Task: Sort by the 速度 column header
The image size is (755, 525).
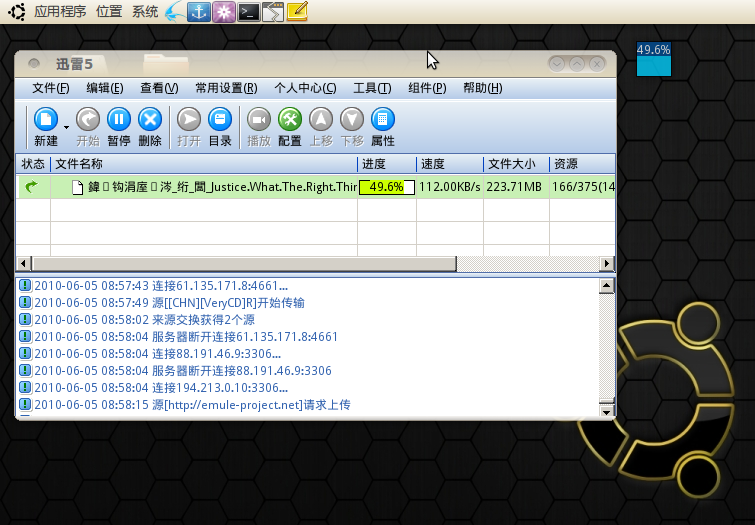Action: (448, 164)
